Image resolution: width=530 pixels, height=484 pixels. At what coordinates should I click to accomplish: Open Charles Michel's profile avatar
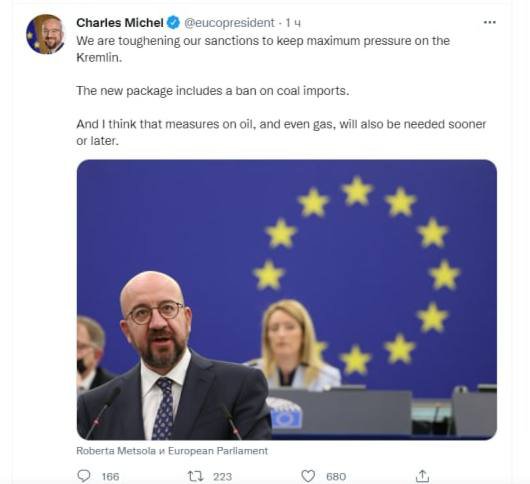coord(45,34)
